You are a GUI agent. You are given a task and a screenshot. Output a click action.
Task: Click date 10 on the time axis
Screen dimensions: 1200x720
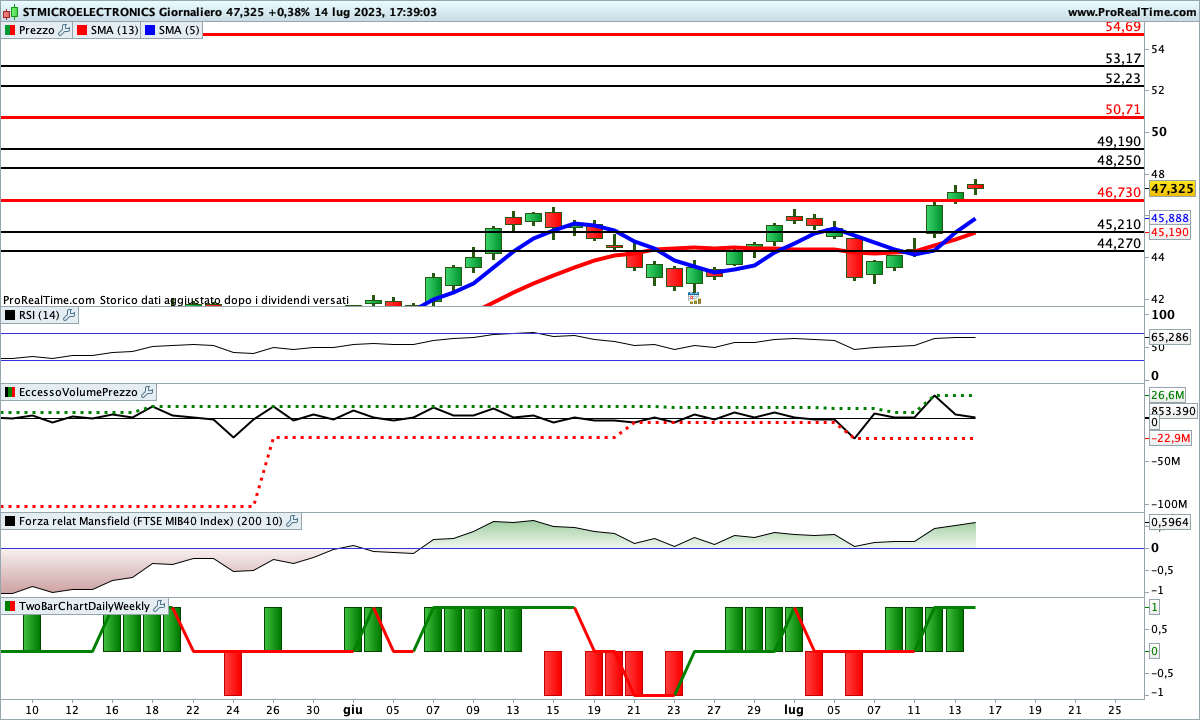31,708
